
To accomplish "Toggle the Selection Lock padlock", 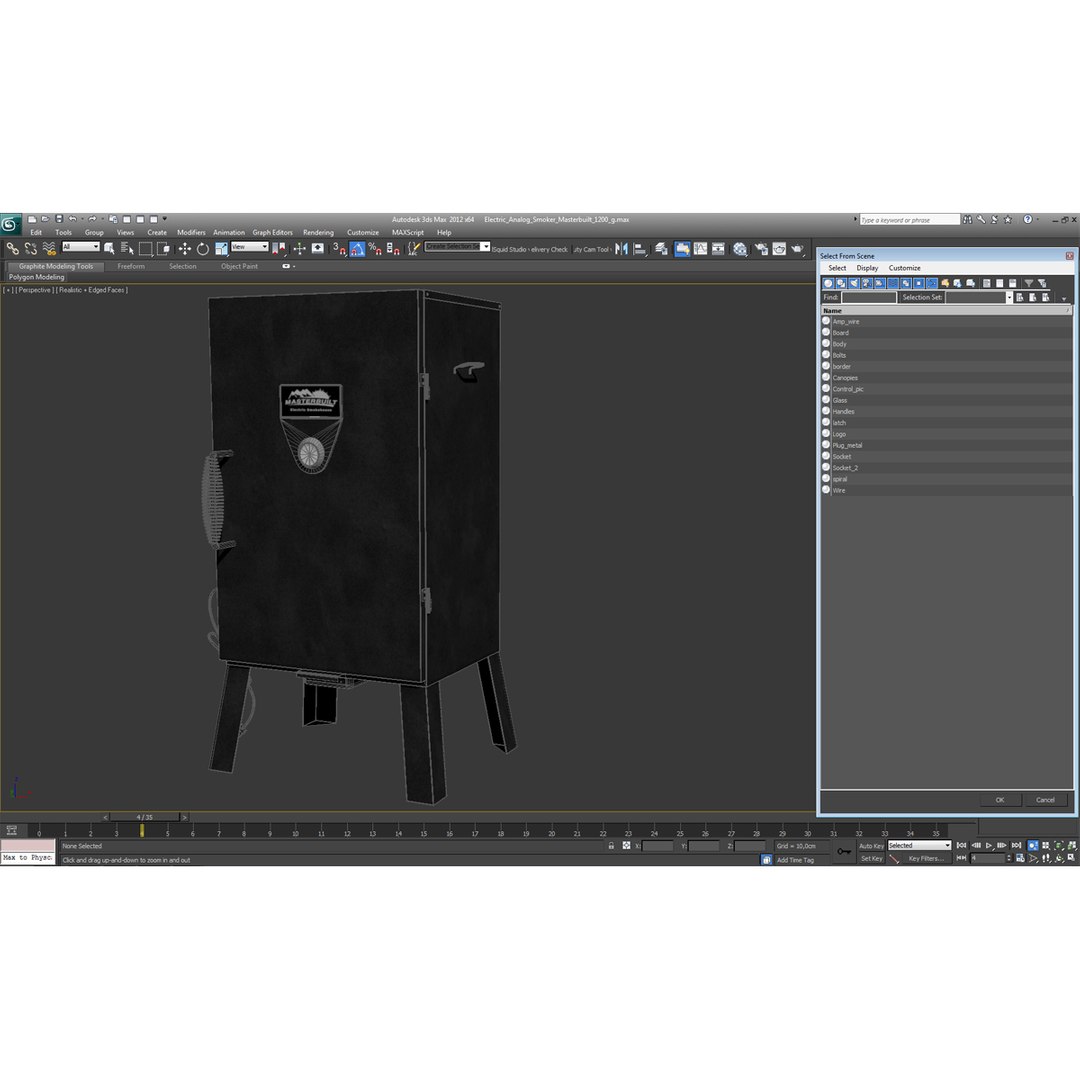I will 611,846.
